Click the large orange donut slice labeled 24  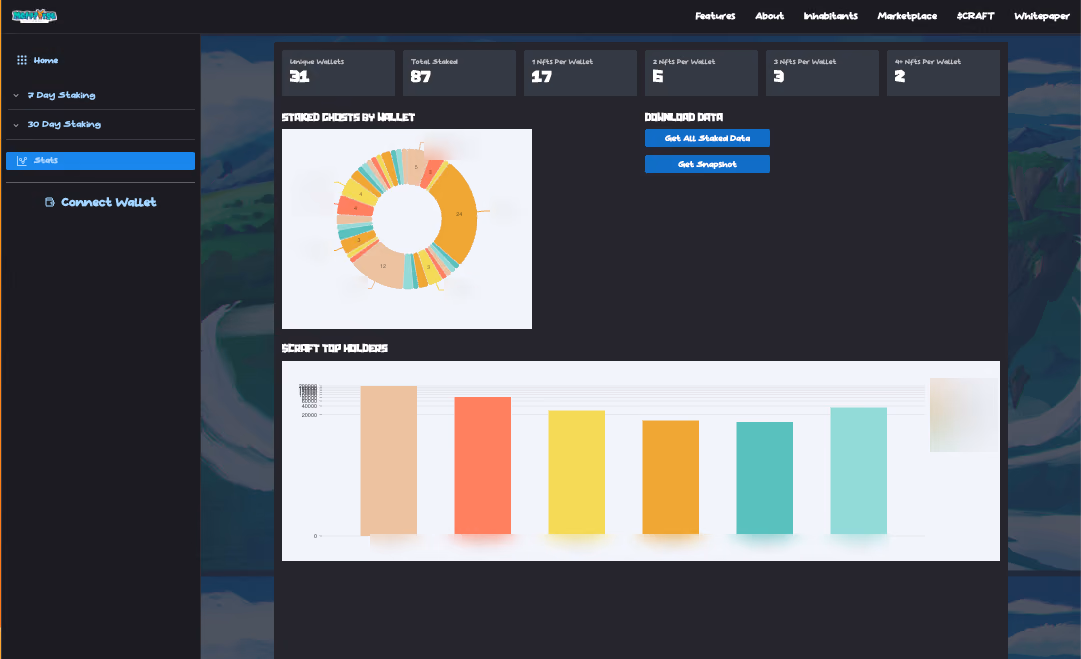pyautogui.click(x=459, y=214)
